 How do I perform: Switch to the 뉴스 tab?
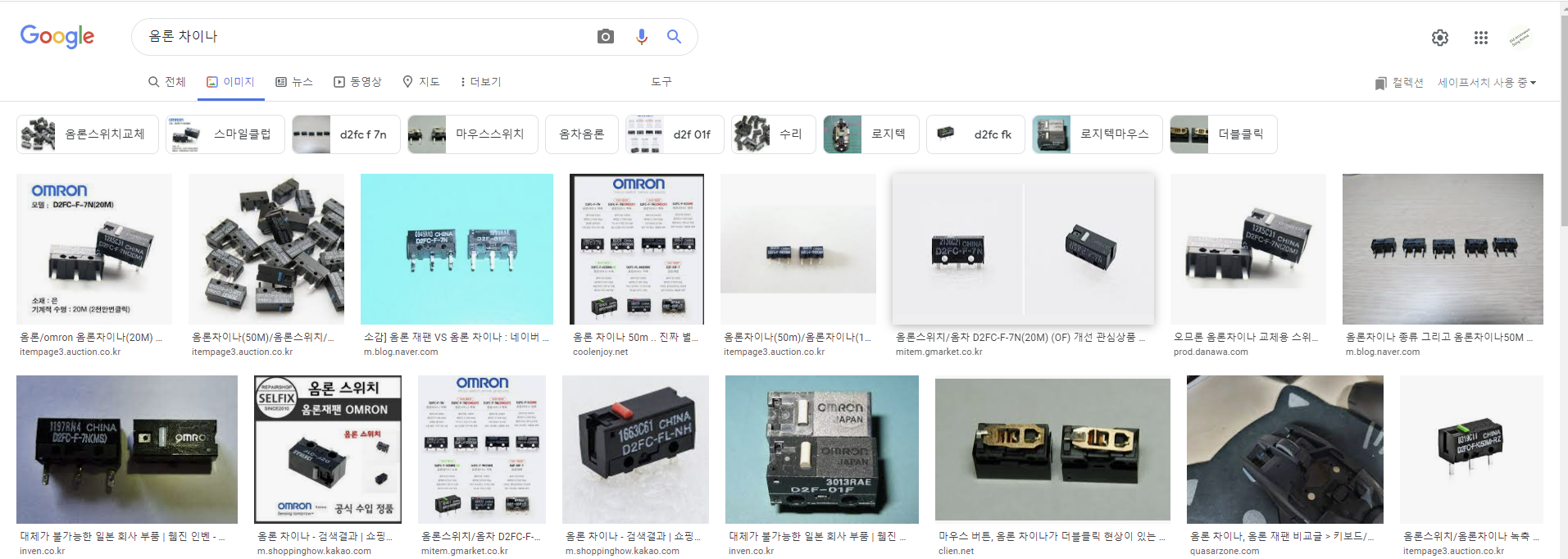(293, 82)
